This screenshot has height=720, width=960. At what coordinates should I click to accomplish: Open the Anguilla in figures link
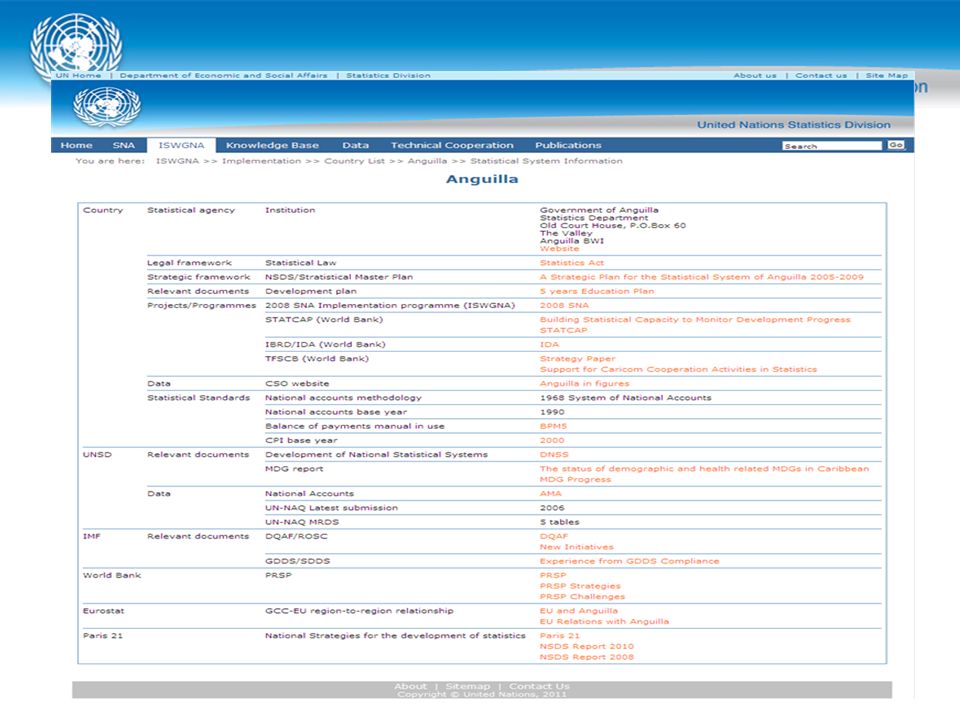(x=584, y=383)
